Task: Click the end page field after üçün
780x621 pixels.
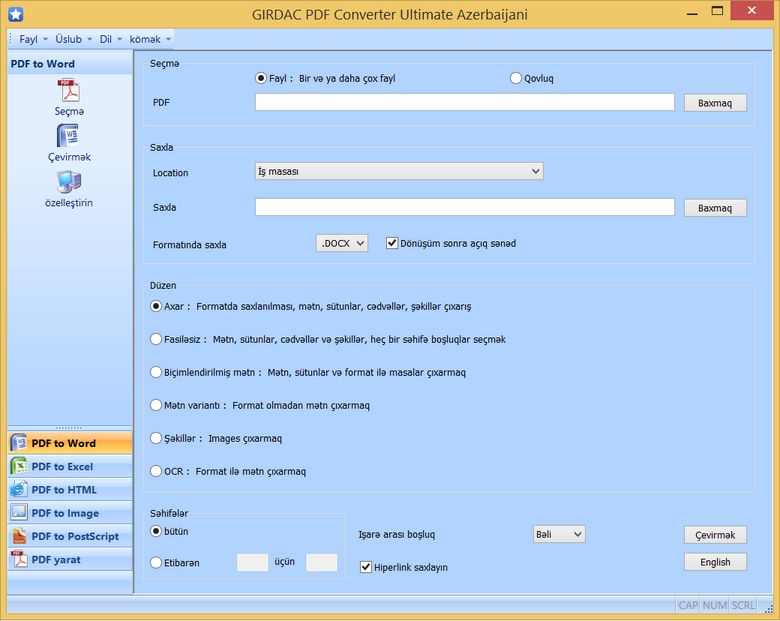Action: pos(321,562)
